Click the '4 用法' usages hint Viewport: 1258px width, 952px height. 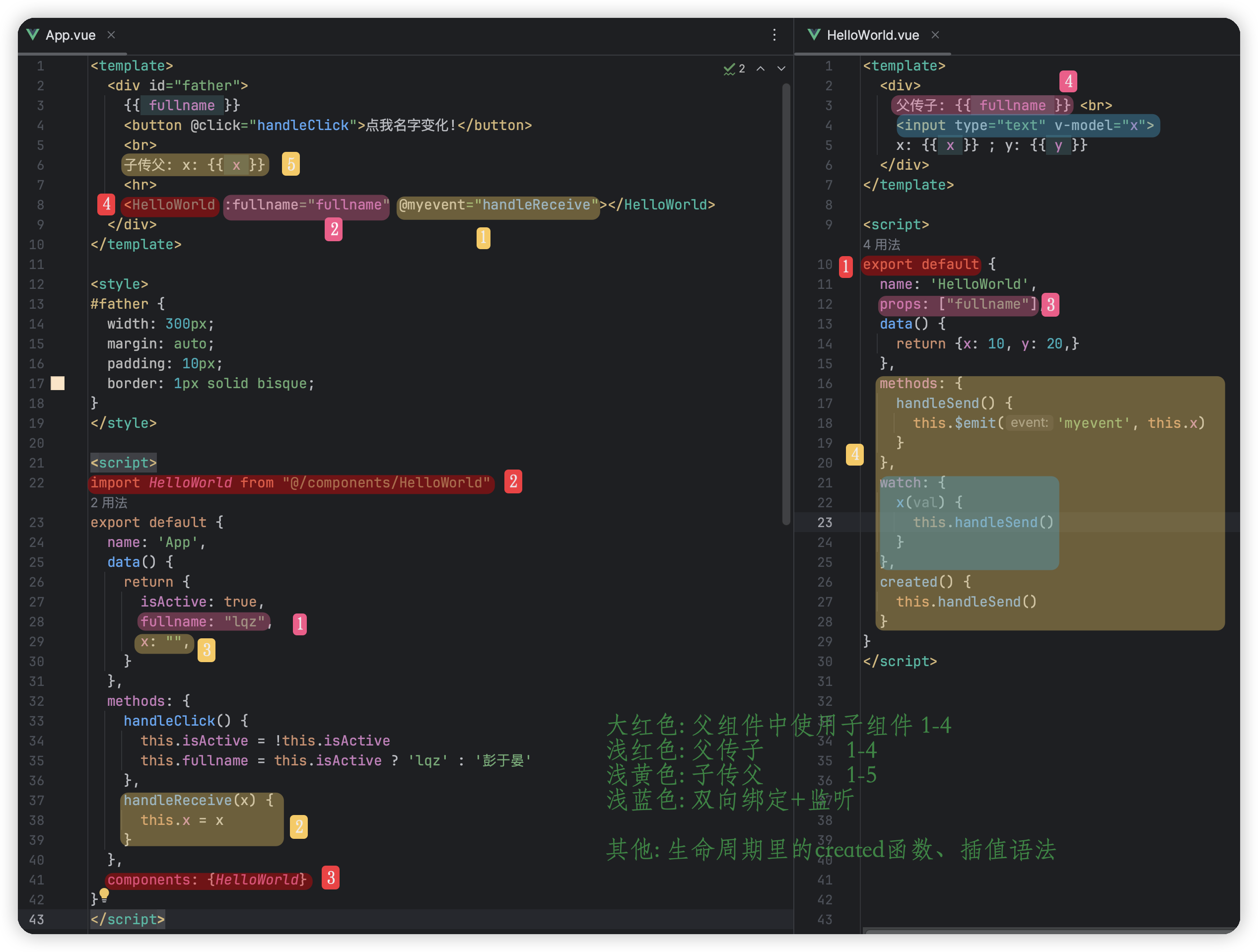pos(881,245)
